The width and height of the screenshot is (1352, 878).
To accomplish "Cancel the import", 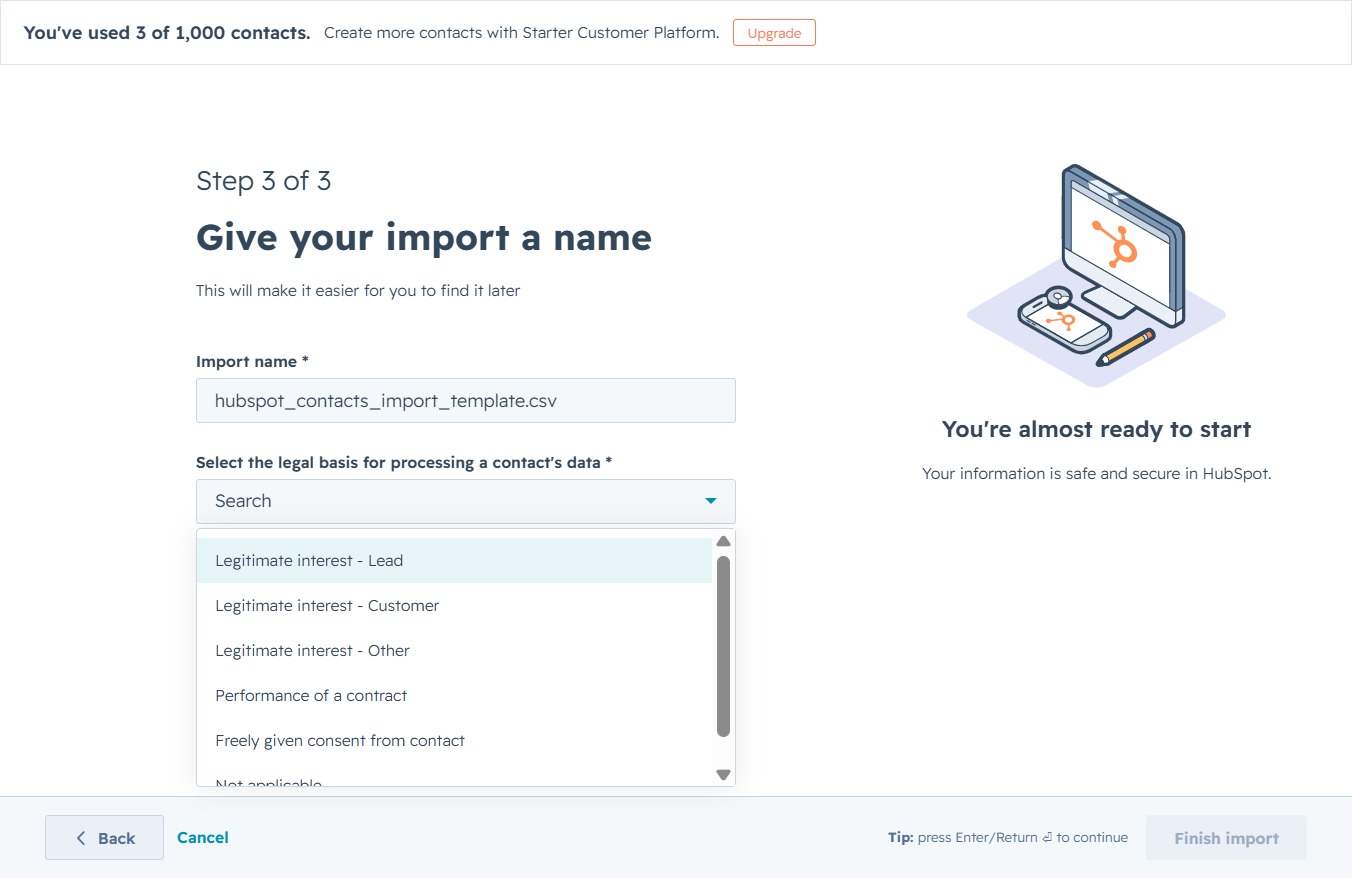I will coord(203,837).
